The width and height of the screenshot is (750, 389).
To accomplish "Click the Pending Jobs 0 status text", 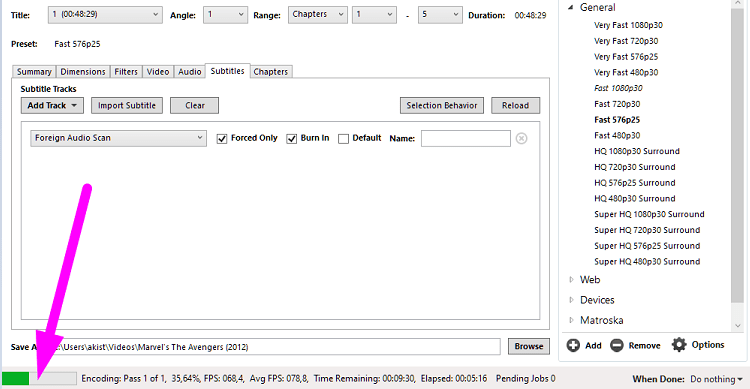I will [x=526, y=379].
